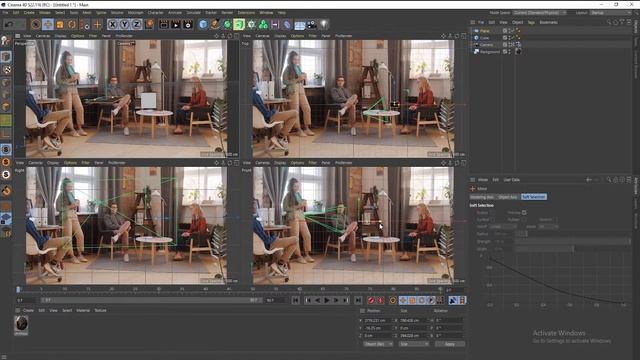This screenshot has height=360, width=640.
Task: Click Object Manager search icon
Action: pos(609,22)
